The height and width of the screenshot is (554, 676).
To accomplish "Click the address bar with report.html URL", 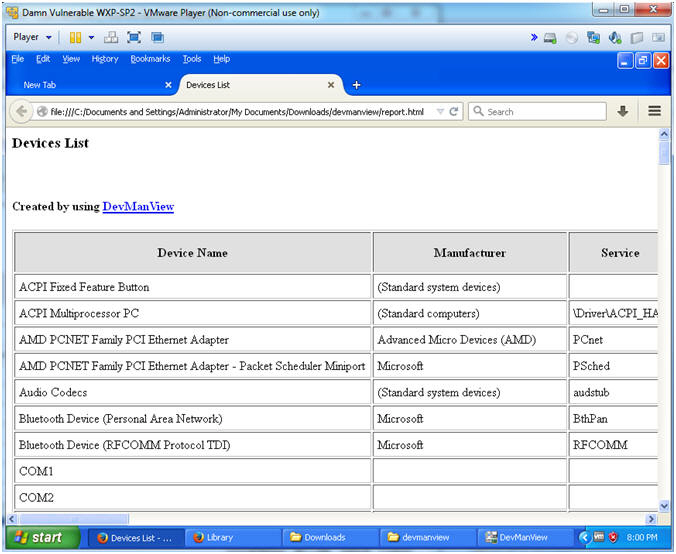I will (x=237, y=112).
